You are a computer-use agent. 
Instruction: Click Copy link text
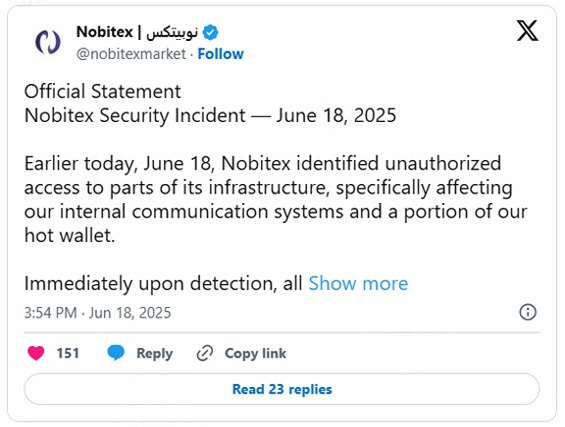[255, 353]
